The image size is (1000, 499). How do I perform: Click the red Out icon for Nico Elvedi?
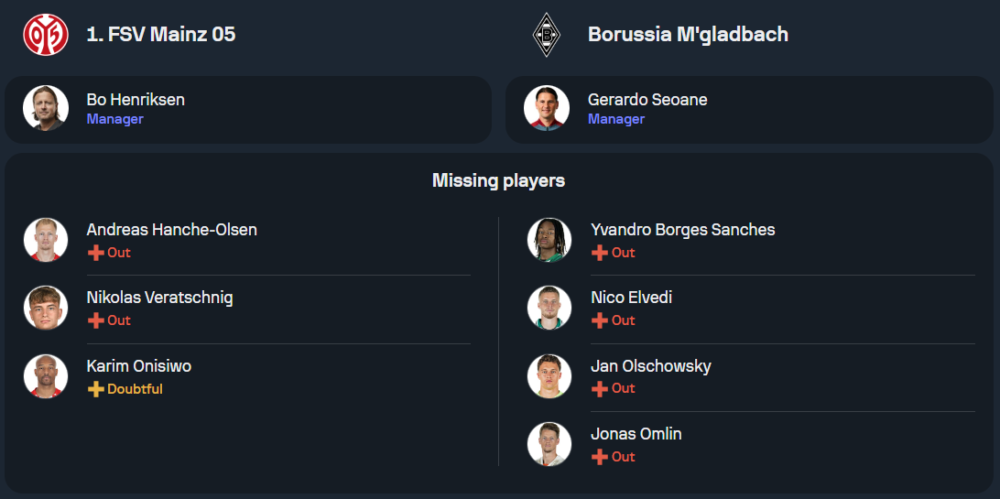[600, 321]
